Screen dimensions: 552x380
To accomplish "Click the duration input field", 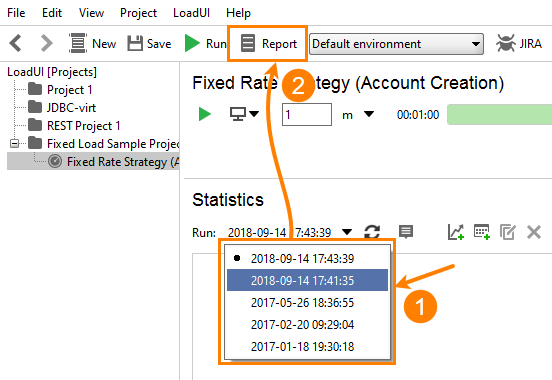I will [x=307, y=114].
